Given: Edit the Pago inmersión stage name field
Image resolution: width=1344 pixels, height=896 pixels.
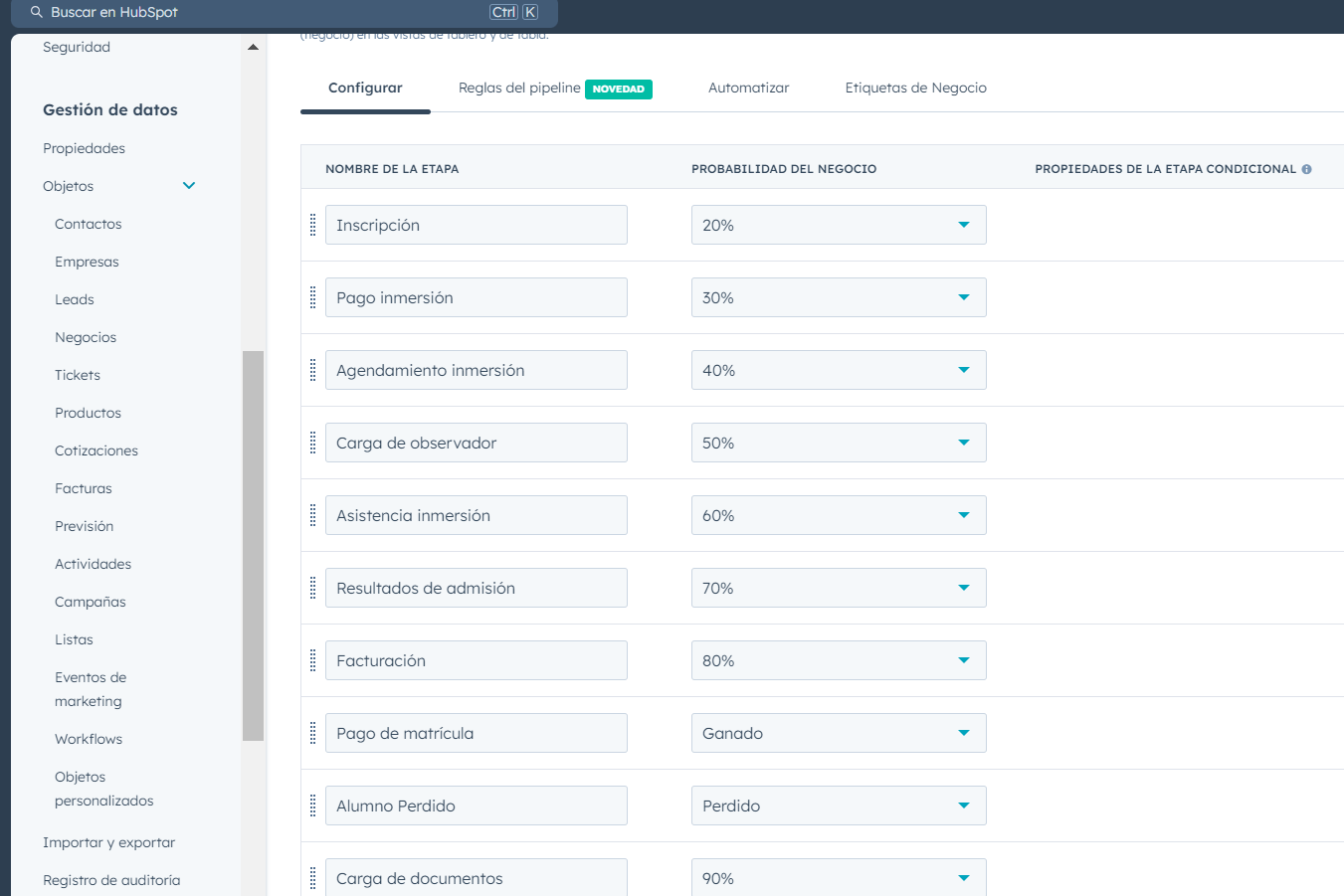Looking at the screenshot, I should tap(477, 297).
